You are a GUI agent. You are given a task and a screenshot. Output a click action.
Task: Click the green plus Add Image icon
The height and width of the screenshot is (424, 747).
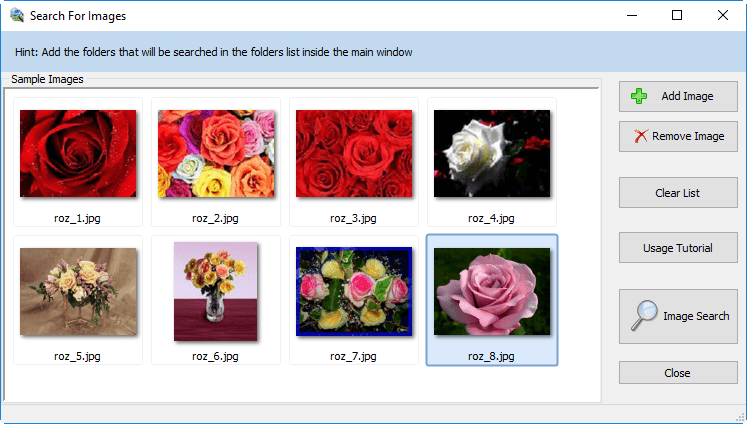[639, 96]
